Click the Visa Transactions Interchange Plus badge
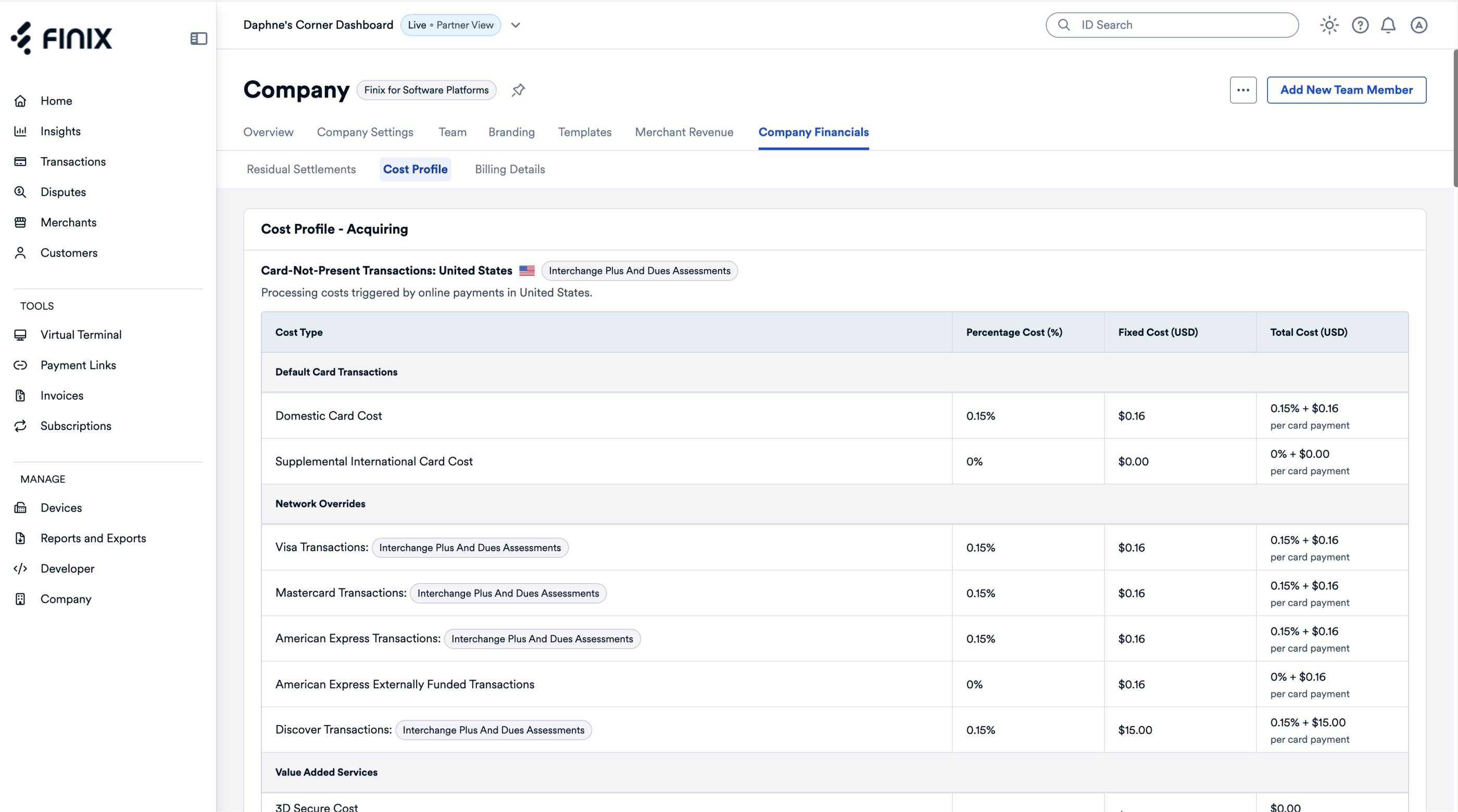The width and height of the screenshot is (1458, 812). click(470, 548)
